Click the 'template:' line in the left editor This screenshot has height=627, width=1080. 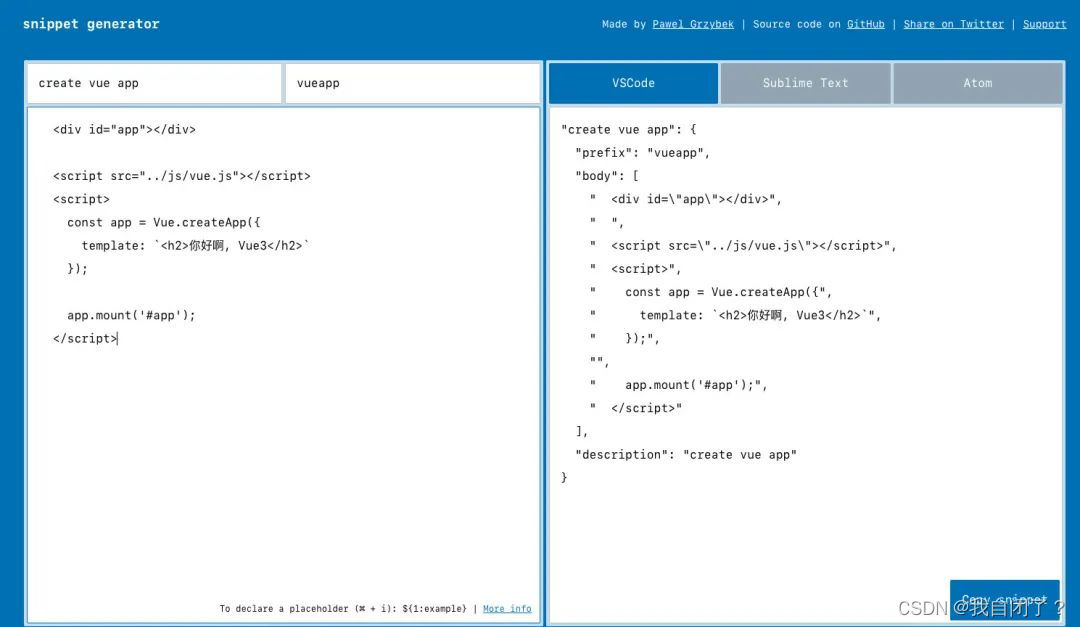click(x=196, y=245)
